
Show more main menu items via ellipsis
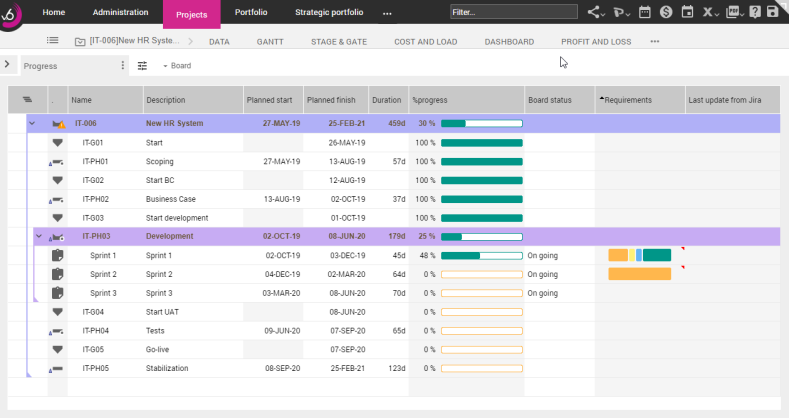[x=387, y=14]
